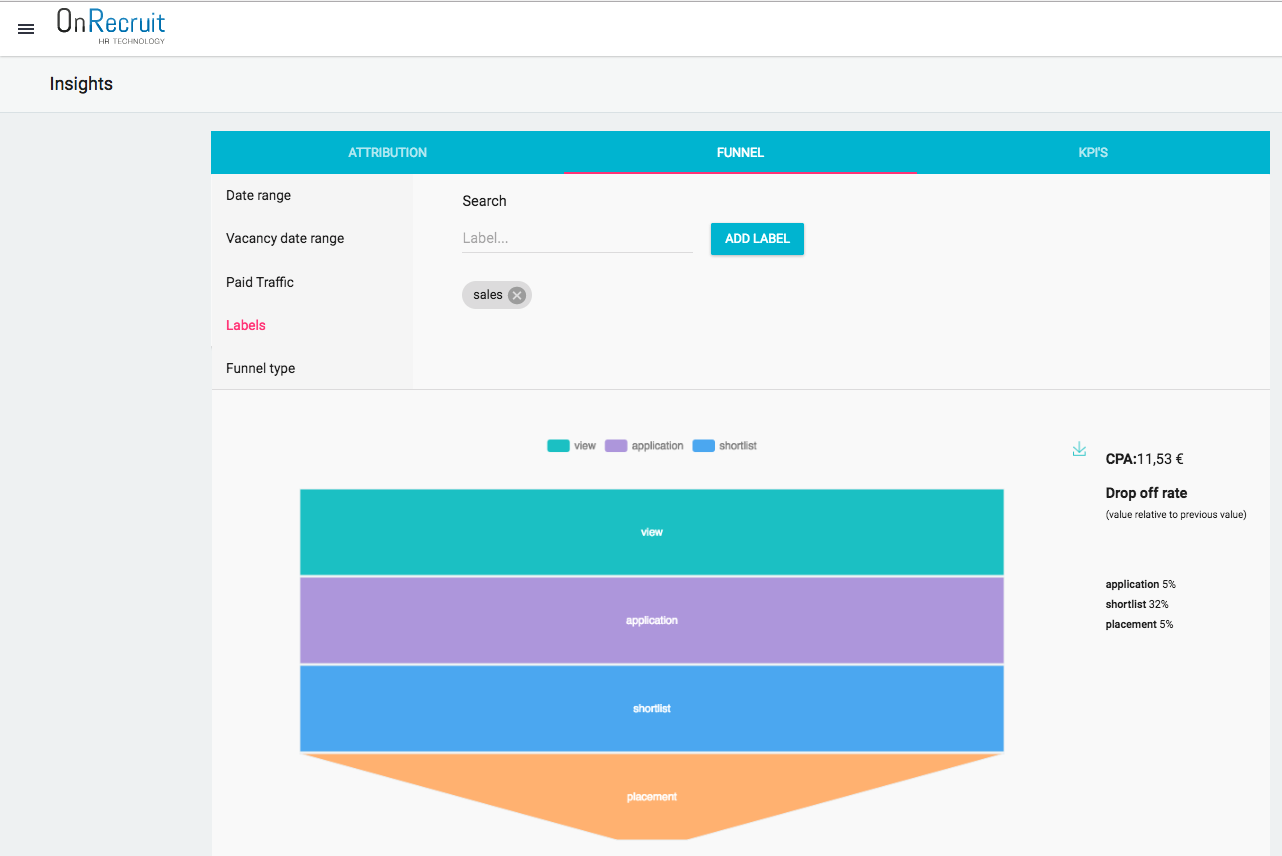Remove the sales label chip

coord(516,295)
